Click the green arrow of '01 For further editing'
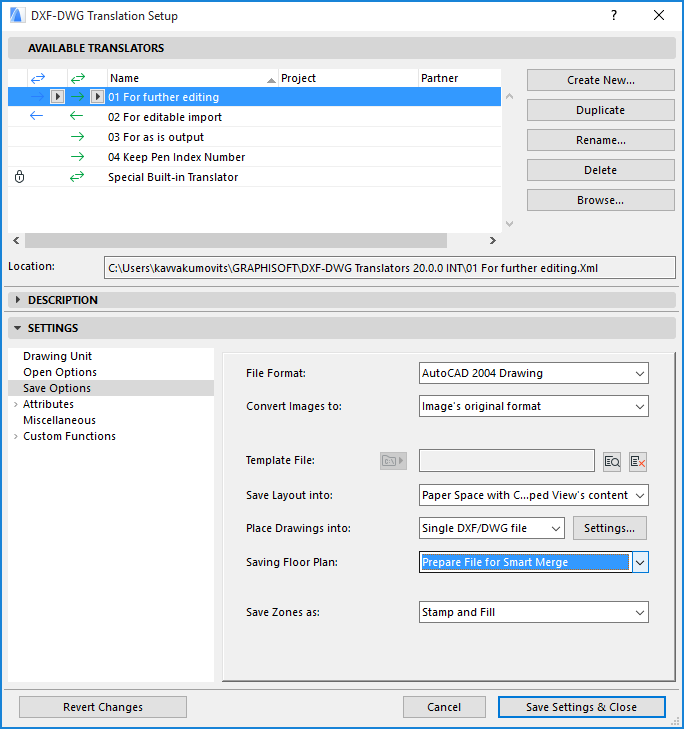The width and height of the screenshot is (684, 729). pos(77,96)
